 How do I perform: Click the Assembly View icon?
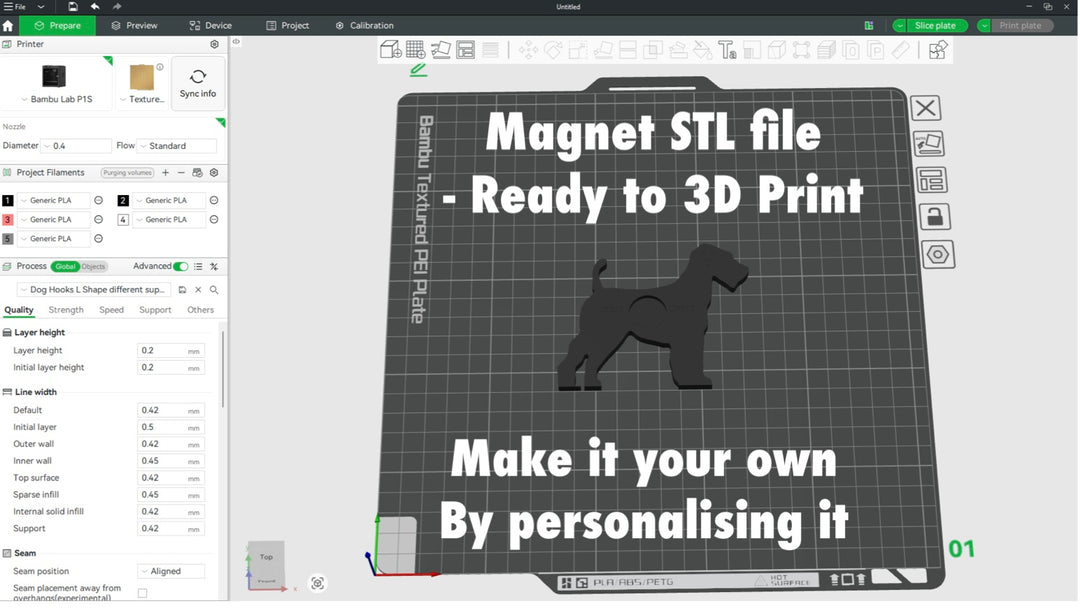937,49
